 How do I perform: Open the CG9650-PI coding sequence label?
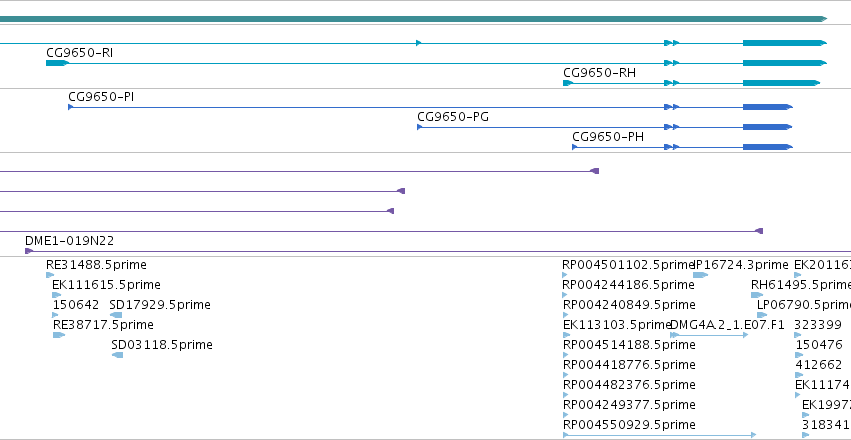click(101, 97)
